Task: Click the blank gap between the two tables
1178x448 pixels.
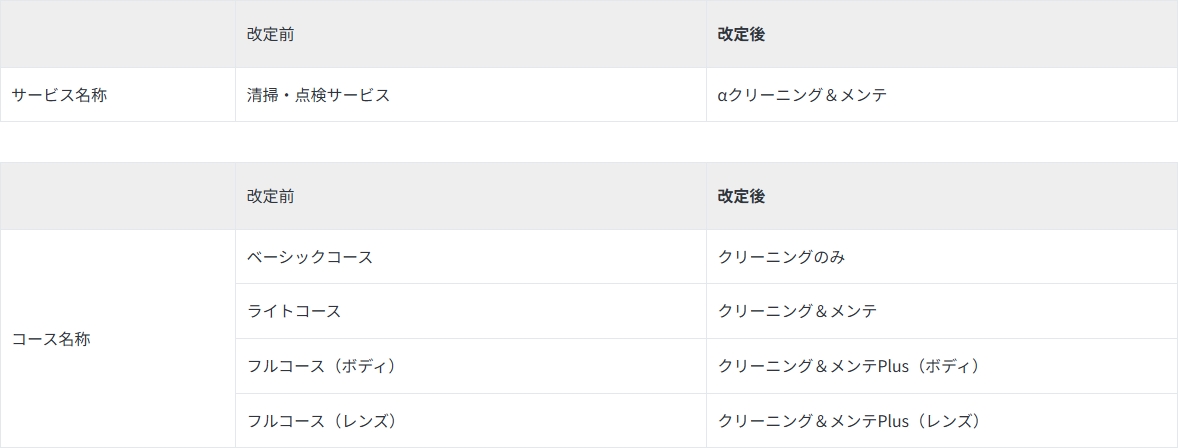Action: (589, 142)
